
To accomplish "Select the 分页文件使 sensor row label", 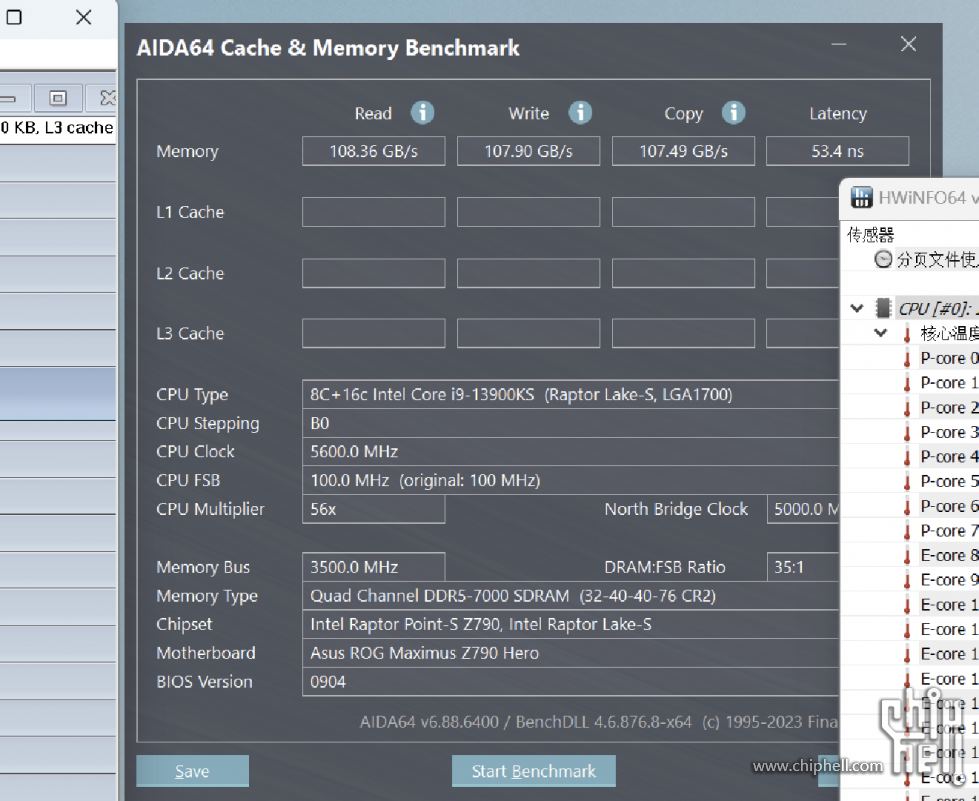I will (x=937, y=258).
